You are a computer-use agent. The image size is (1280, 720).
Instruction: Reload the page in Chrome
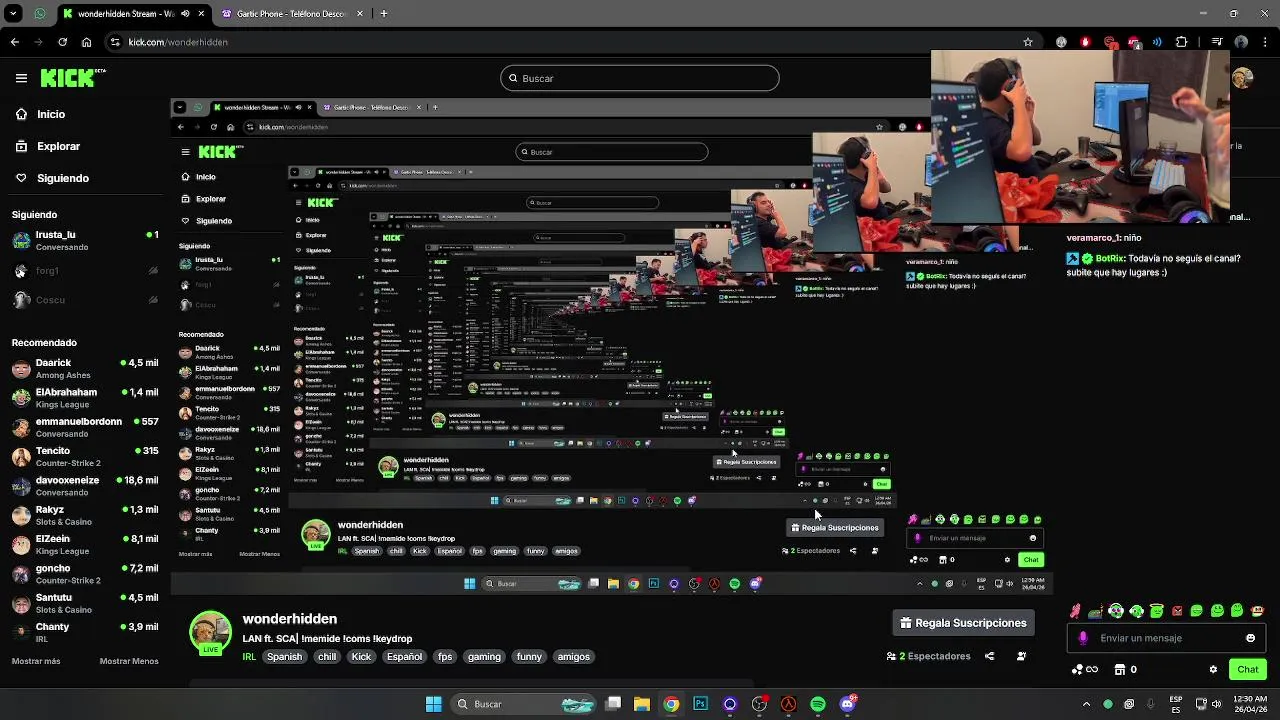pos(63,42)
